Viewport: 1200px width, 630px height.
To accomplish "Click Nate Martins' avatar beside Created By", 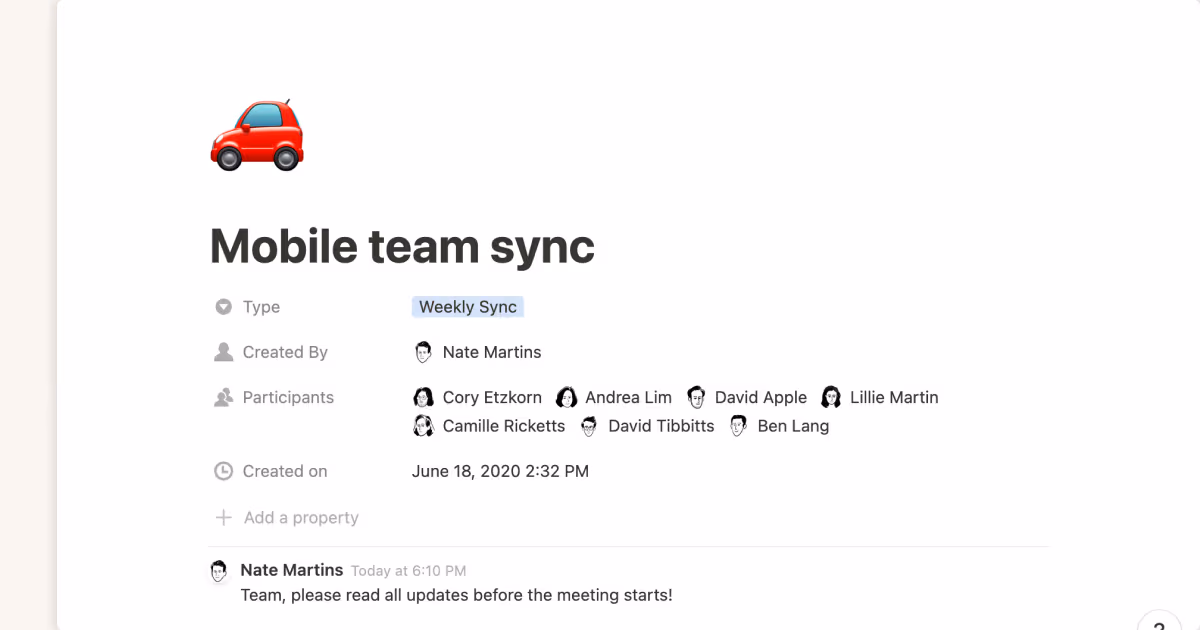I will tap(424, 351).
